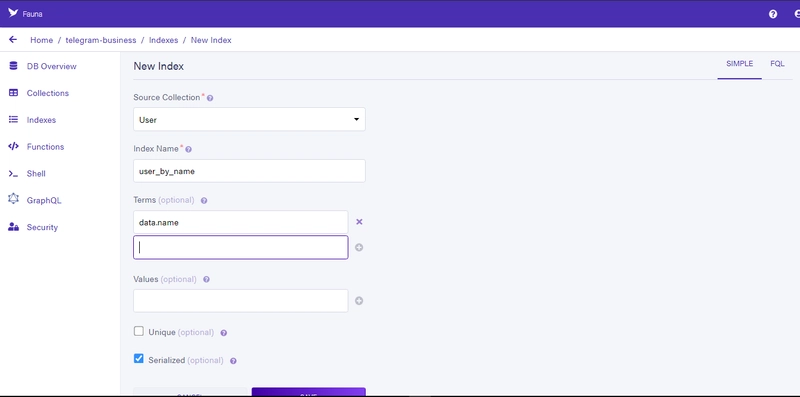The width and height of the screenshot is (800, 397).
Task: Switch to the SIMPLE tab
Action: pyautogui.click(x=739, y=64)
